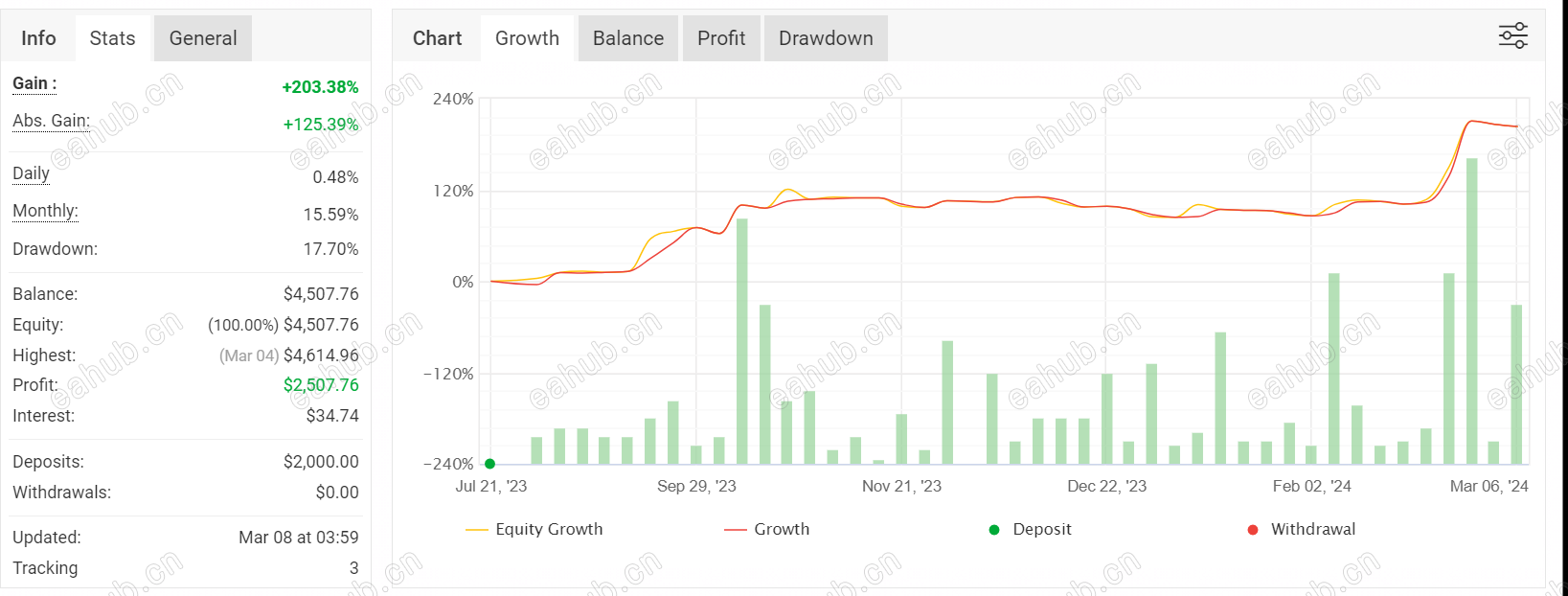Click the Abs. Gain label
Viewport: 1568px width, 596px height.
click(51, 121)
